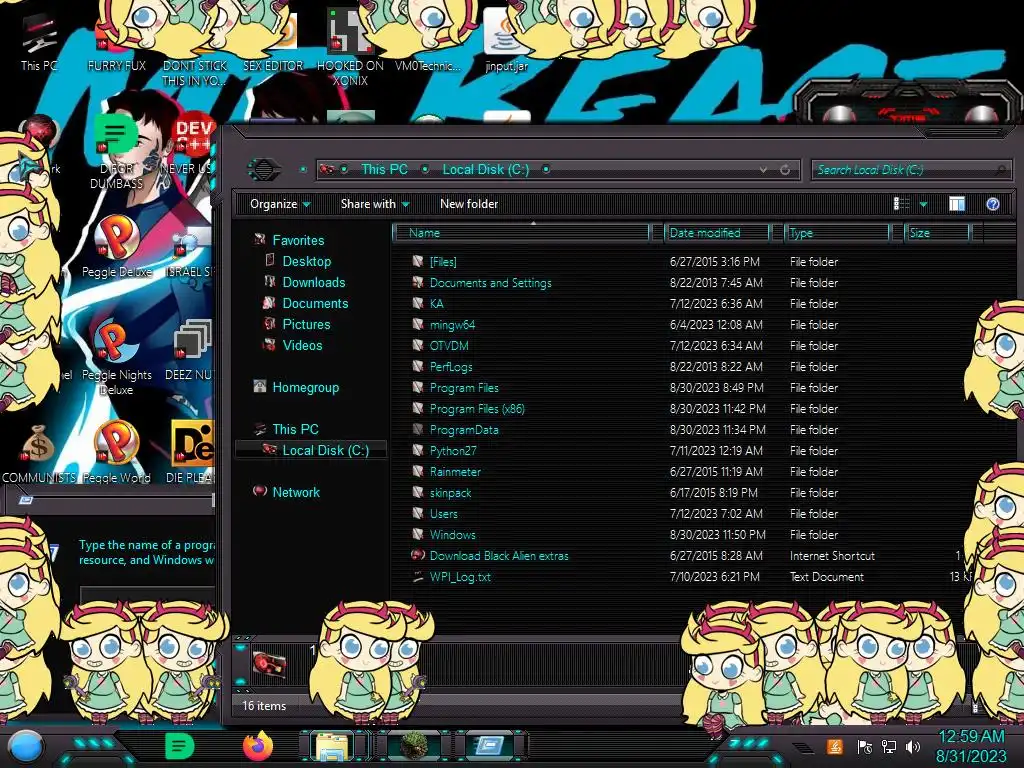Click the refresh icon in address bar

785,170
